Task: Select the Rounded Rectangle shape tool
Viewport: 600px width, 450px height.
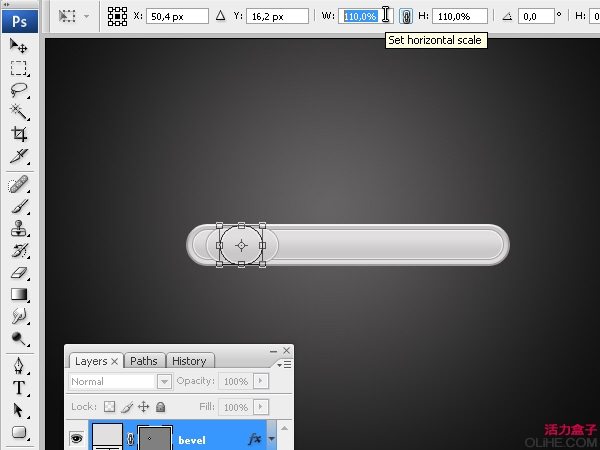Action: 18,432
